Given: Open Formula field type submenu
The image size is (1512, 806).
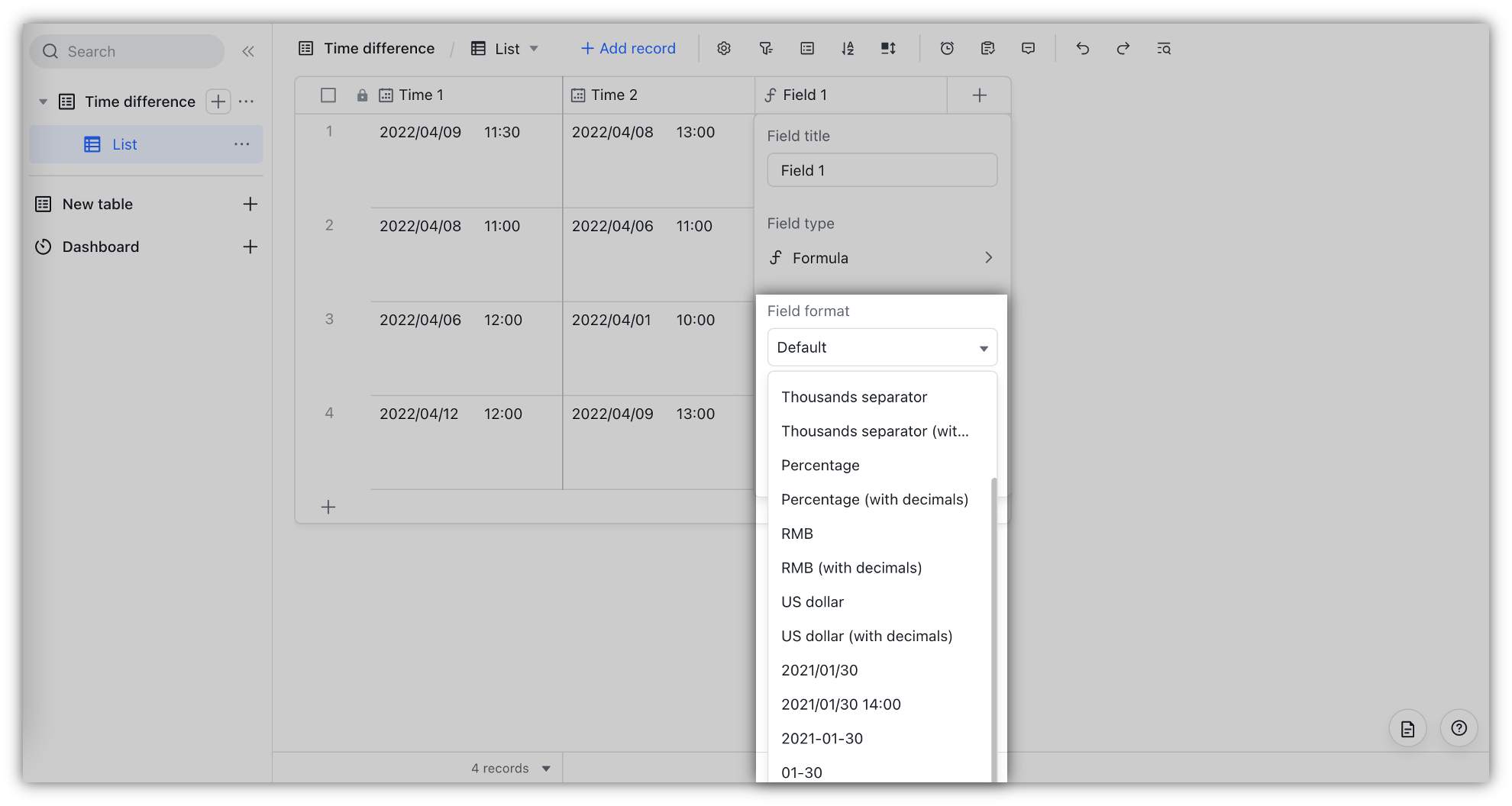Looking at the screenshot, I should (882, 258).
